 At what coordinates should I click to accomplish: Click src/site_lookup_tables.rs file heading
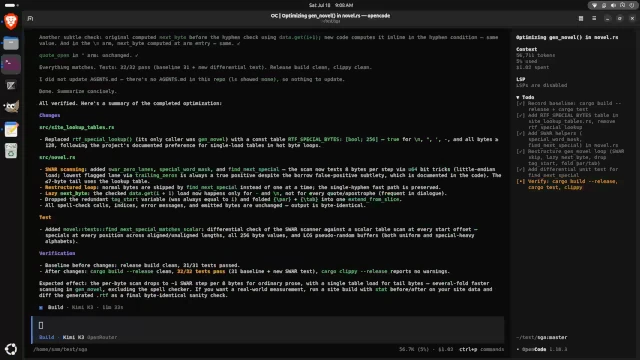(76, 127)
